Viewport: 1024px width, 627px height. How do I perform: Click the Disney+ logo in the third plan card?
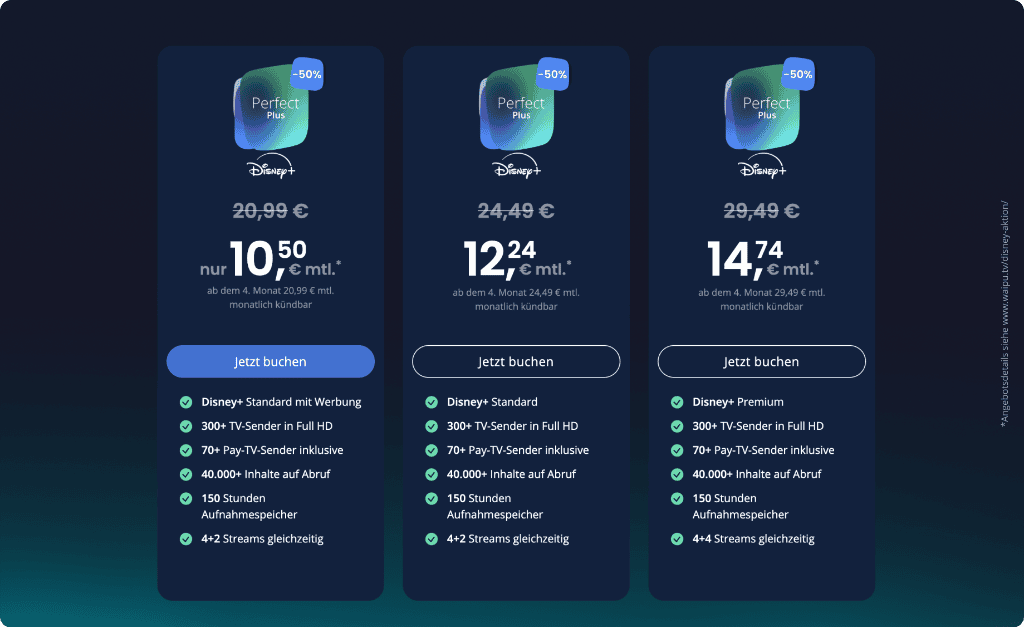pos(763,166)
